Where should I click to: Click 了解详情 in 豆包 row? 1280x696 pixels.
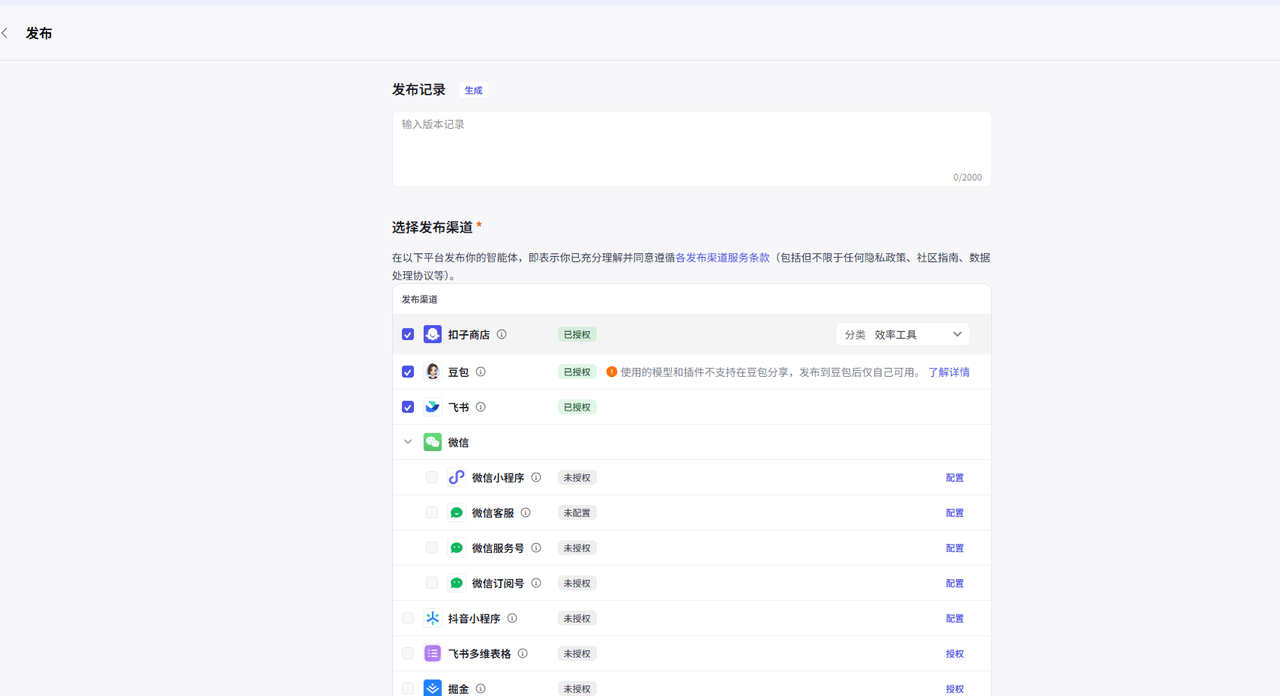click(x=949, y=372)
